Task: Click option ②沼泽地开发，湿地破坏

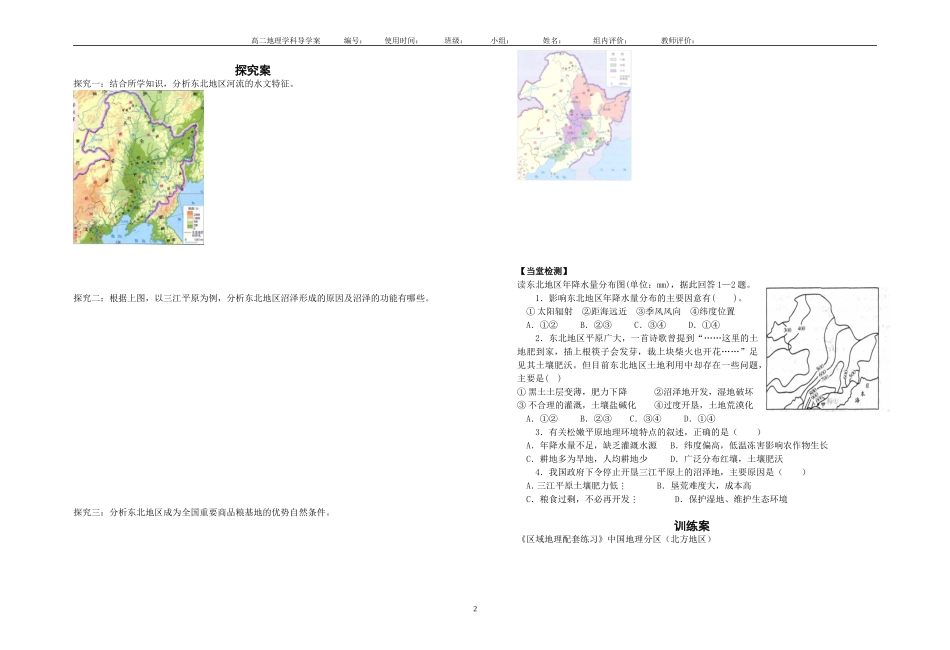Action: point(703,392)
